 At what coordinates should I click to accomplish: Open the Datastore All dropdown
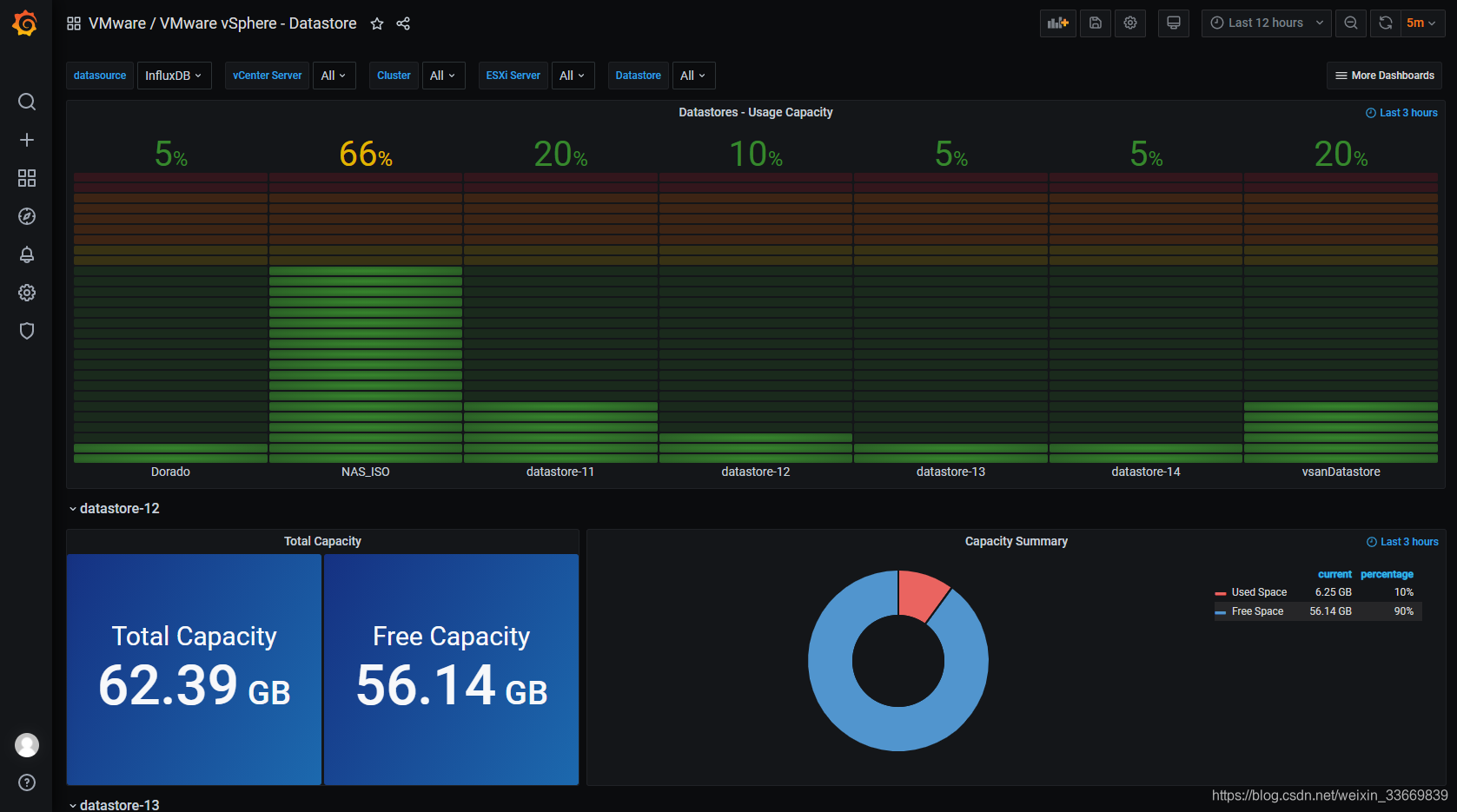[693, 76]
